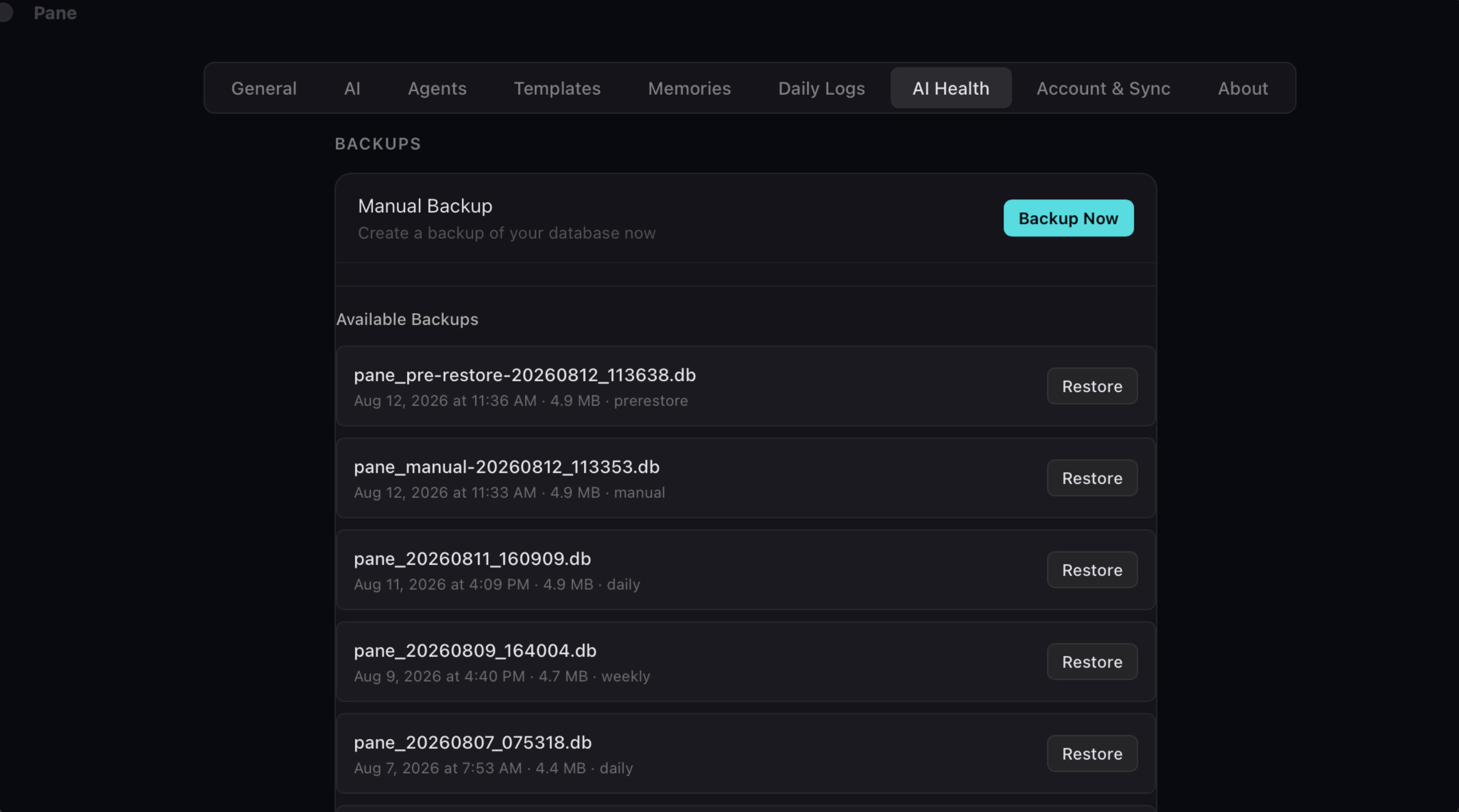
Task: Restore pane_manual-20260812_113353.db backup
Action: (1092, 478)
